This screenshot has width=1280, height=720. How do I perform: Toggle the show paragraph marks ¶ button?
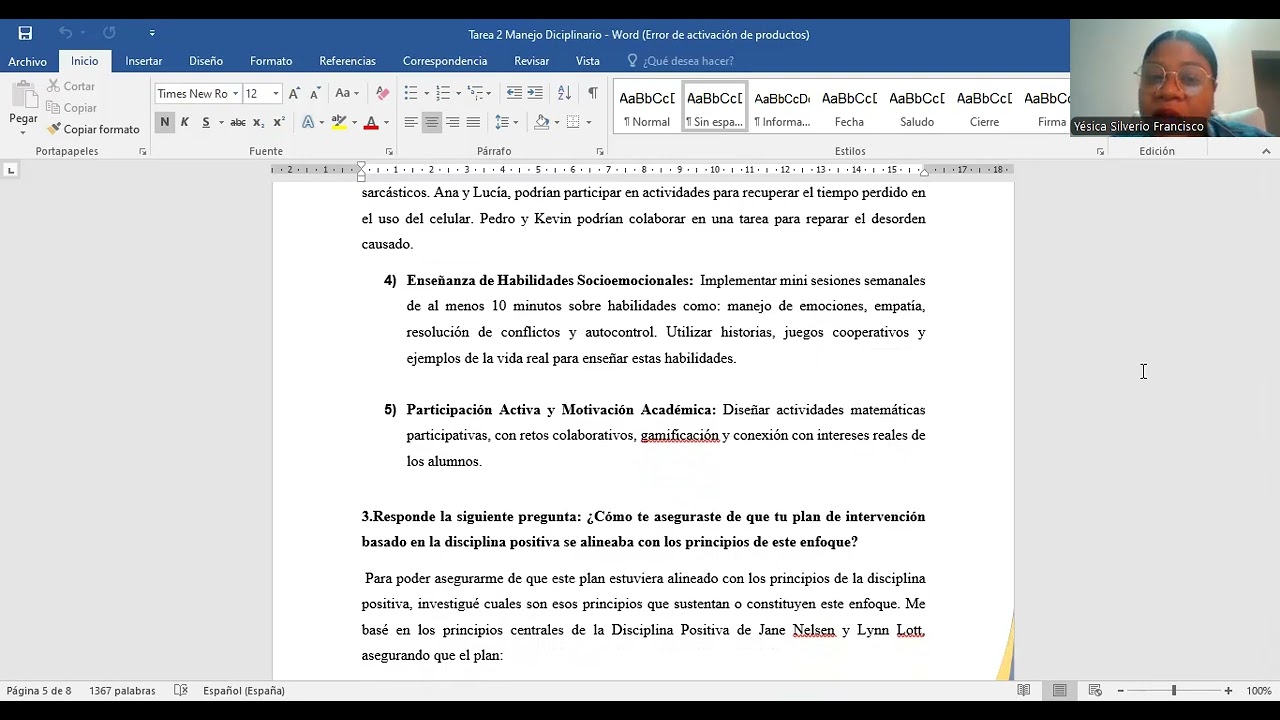593,93
